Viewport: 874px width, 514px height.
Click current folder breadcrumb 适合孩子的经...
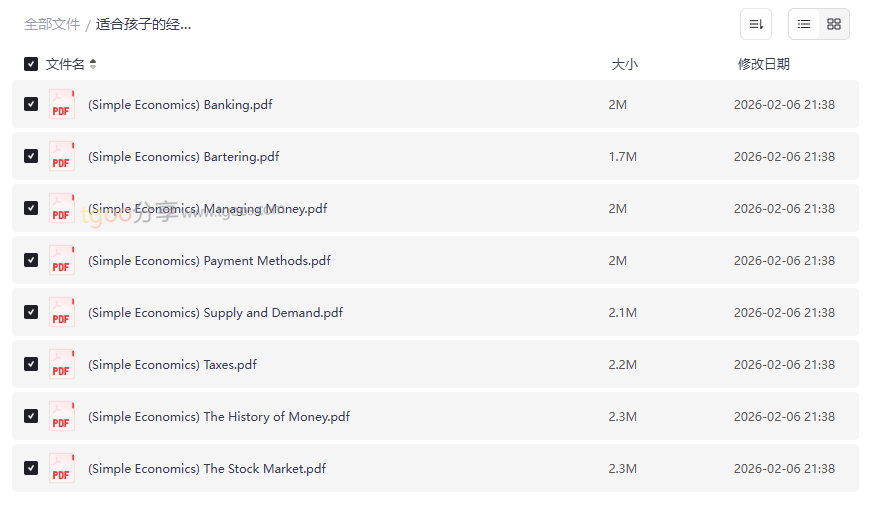click(143, 24)
